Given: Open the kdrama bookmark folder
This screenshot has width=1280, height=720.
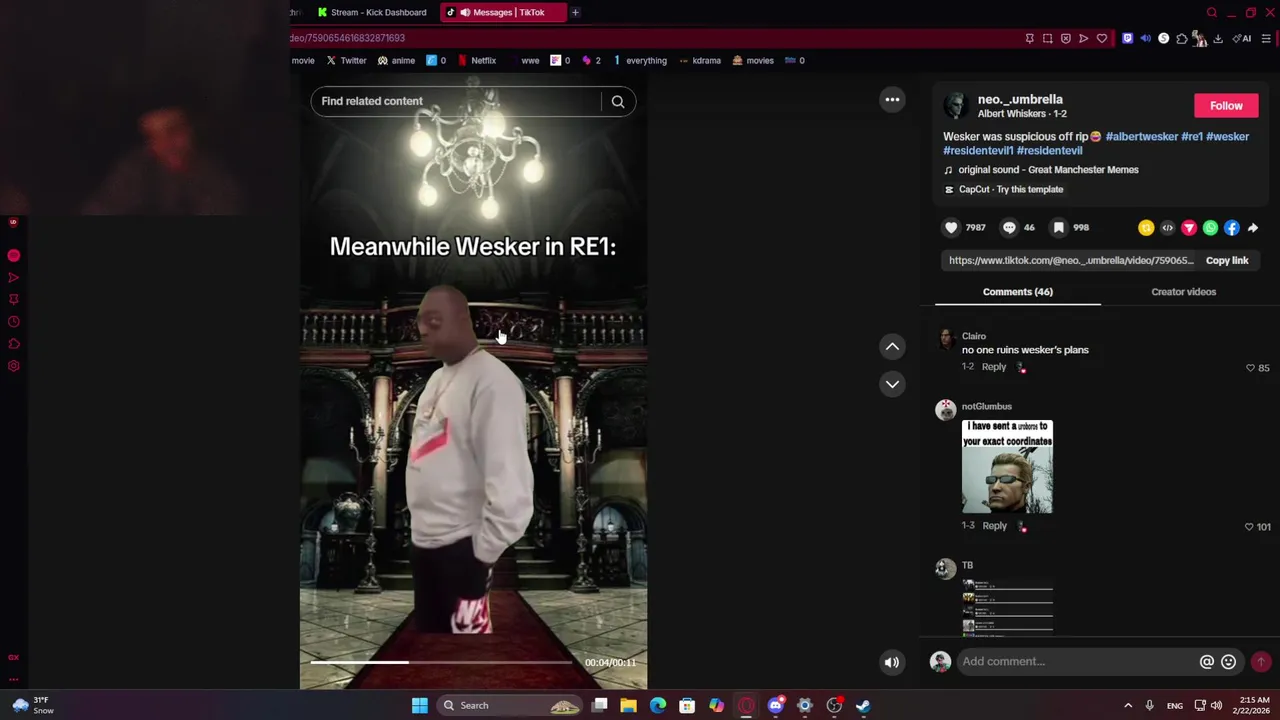Looking at the screenshot, I should pyautogui.click(x=699, y=60).
